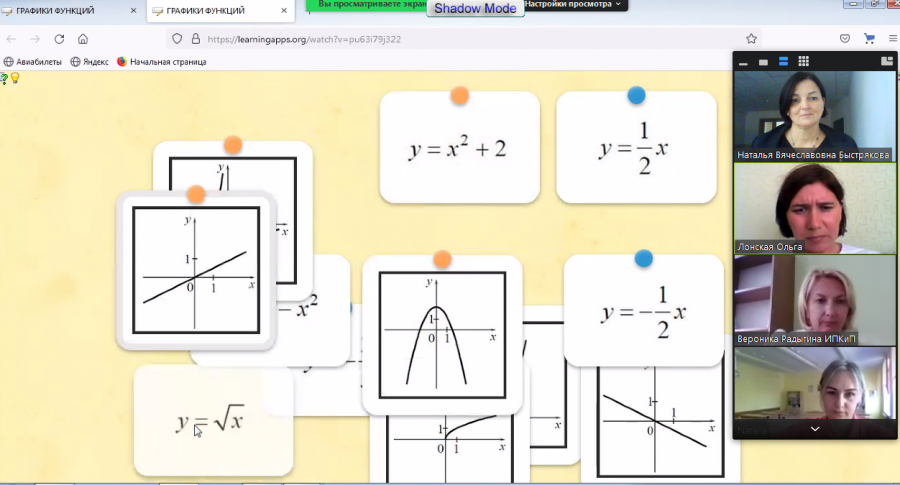This screenshot has width=900, height=485.
Task: Click the shopping cart toolbar icon
Action: tap(869, 38)
